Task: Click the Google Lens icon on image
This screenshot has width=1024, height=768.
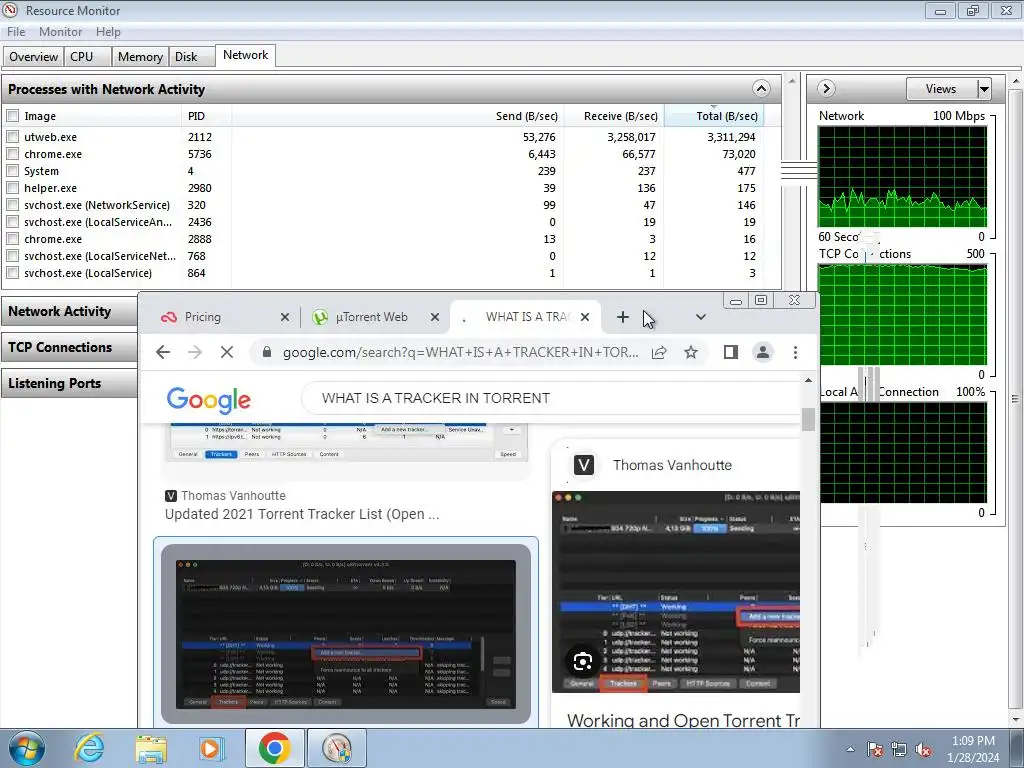Action: pyautogui.click(x=583, y=662)
